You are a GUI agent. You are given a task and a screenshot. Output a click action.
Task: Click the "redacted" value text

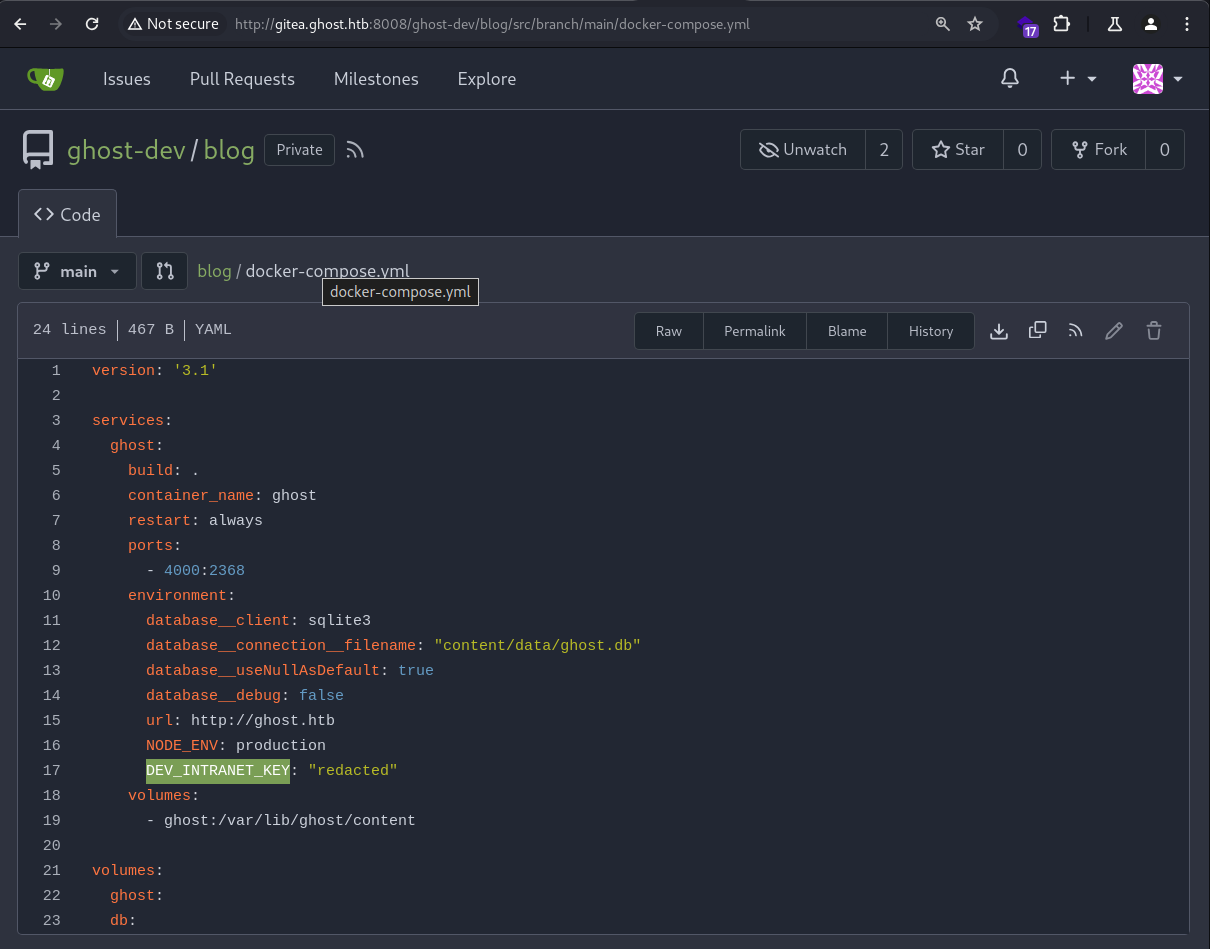pyautogui.click(x=353, y=770)
